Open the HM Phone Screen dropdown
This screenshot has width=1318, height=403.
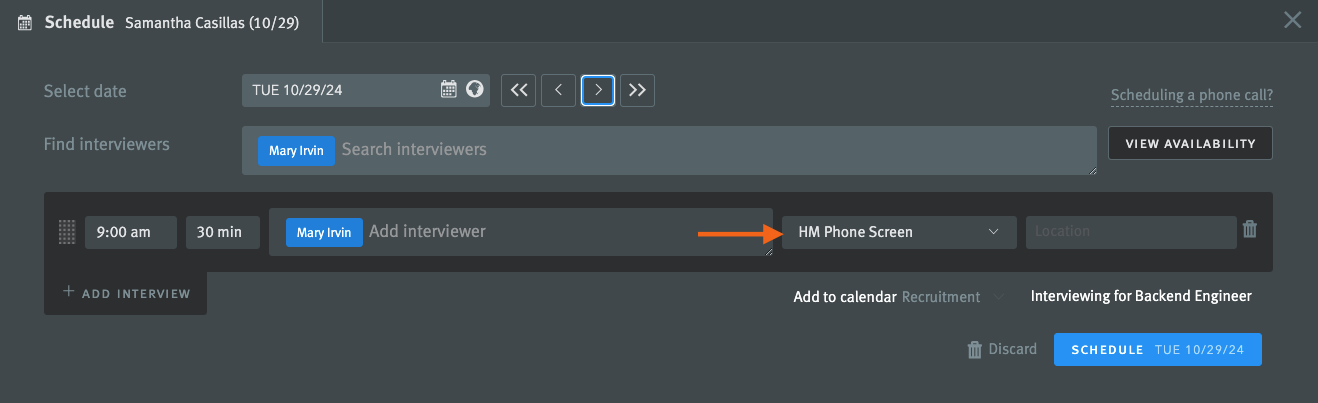click(899, 232)
